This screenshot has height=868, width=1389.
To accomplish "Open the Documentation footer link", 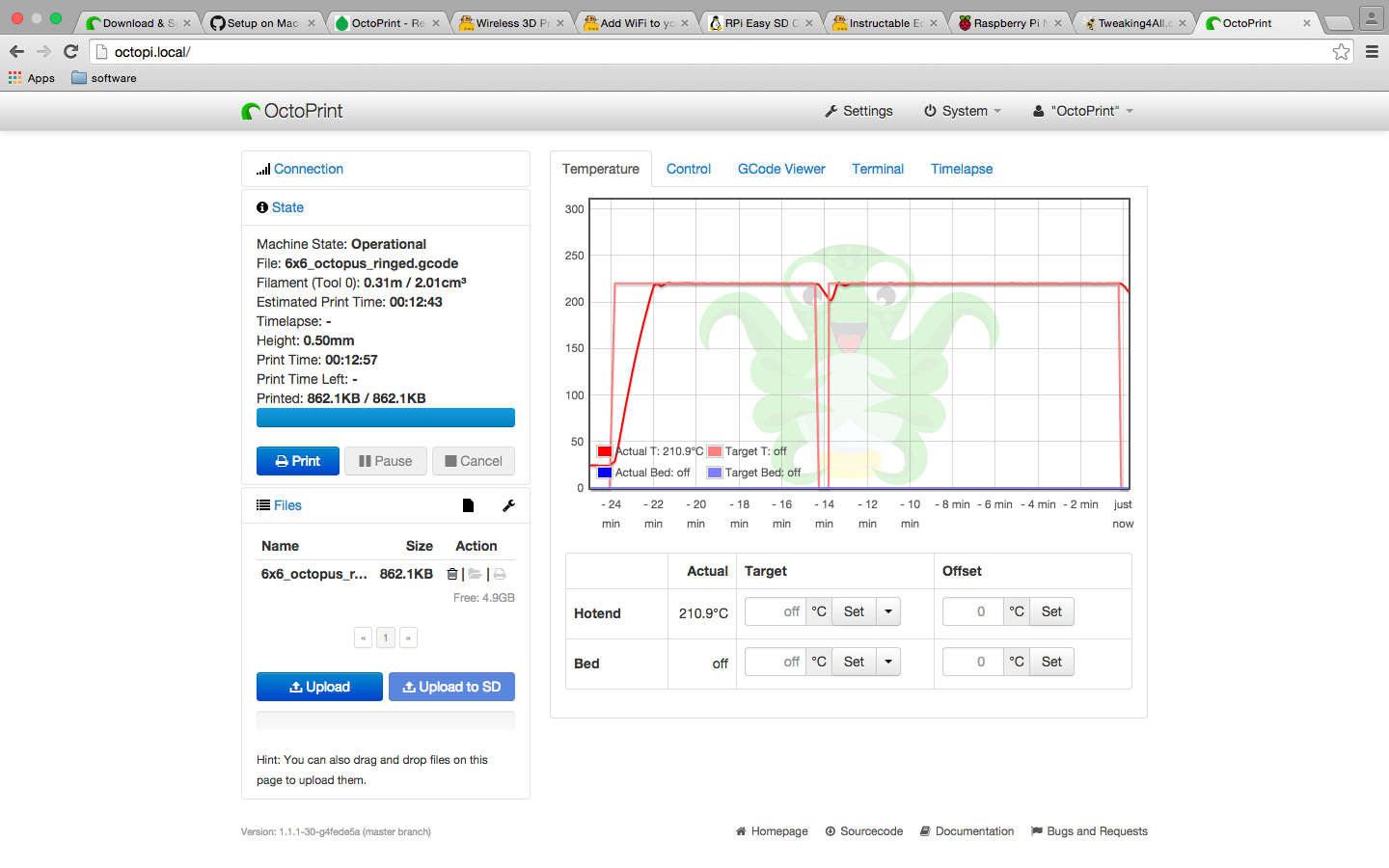I will tap(967, 831).
